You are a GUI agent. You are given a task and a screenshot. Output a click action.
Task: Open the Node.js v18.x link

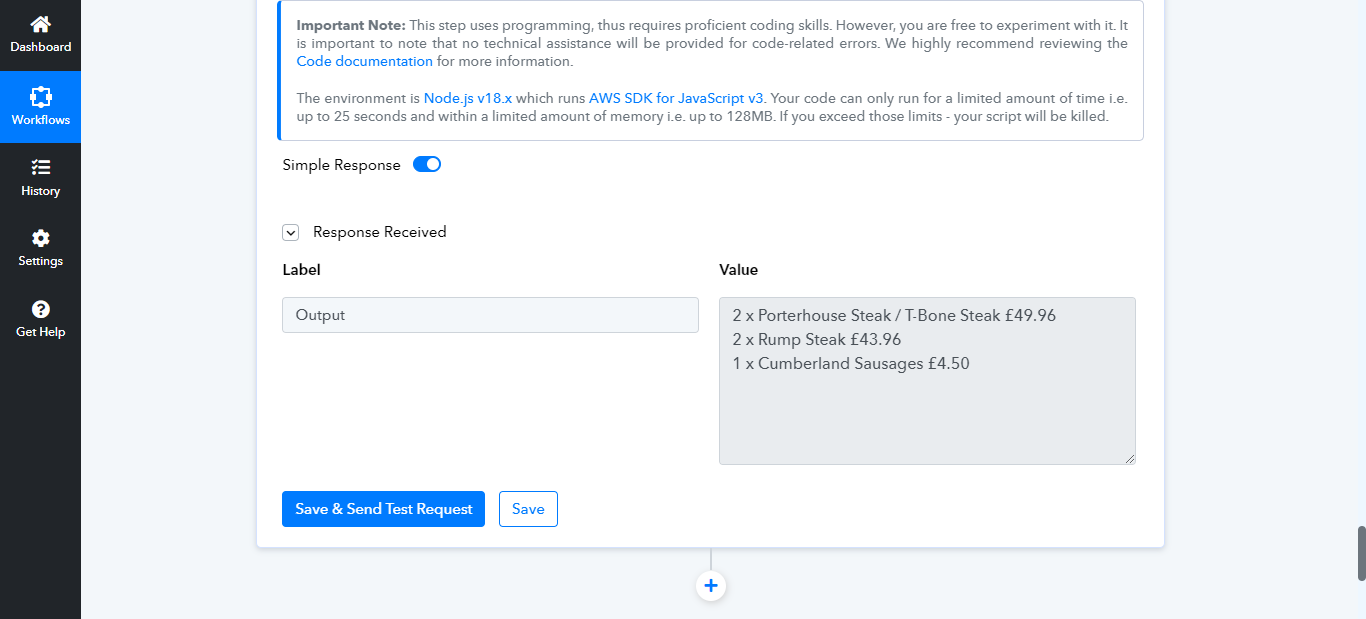tap(468, 98)
